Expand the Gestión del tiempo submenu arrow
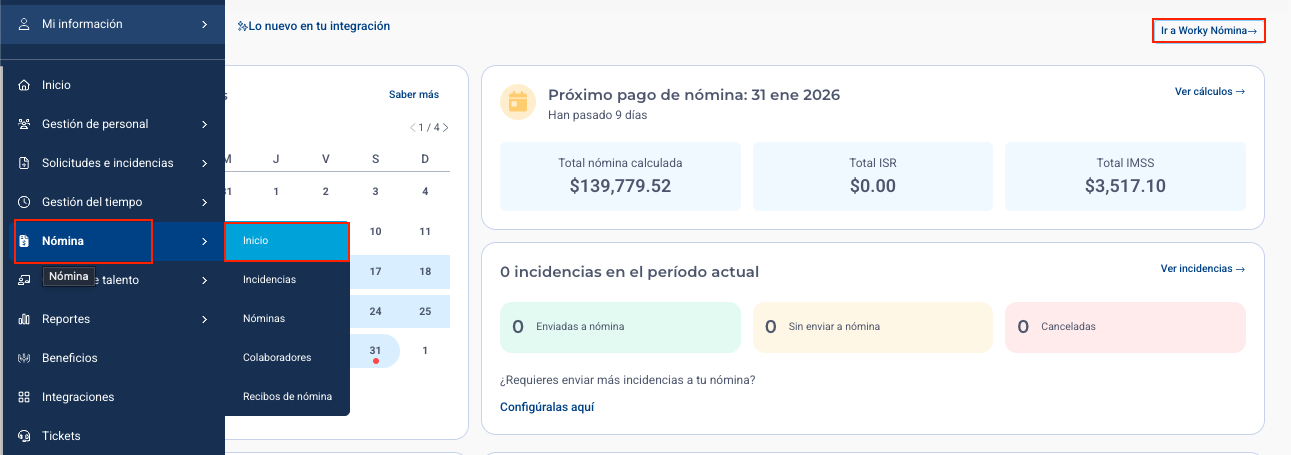The width and height of the screenshot is (1291, 455). 204,202
